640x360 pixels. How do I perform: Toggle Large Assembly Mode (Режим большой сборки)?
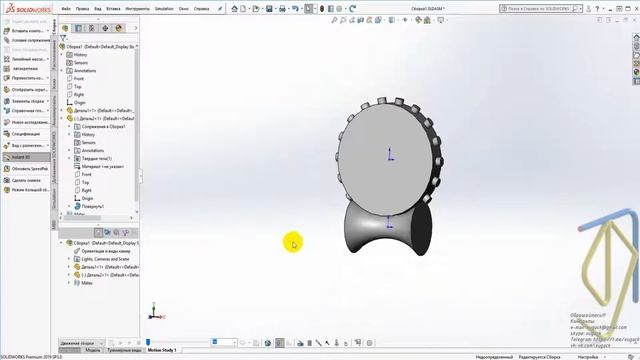click(26, 190)
